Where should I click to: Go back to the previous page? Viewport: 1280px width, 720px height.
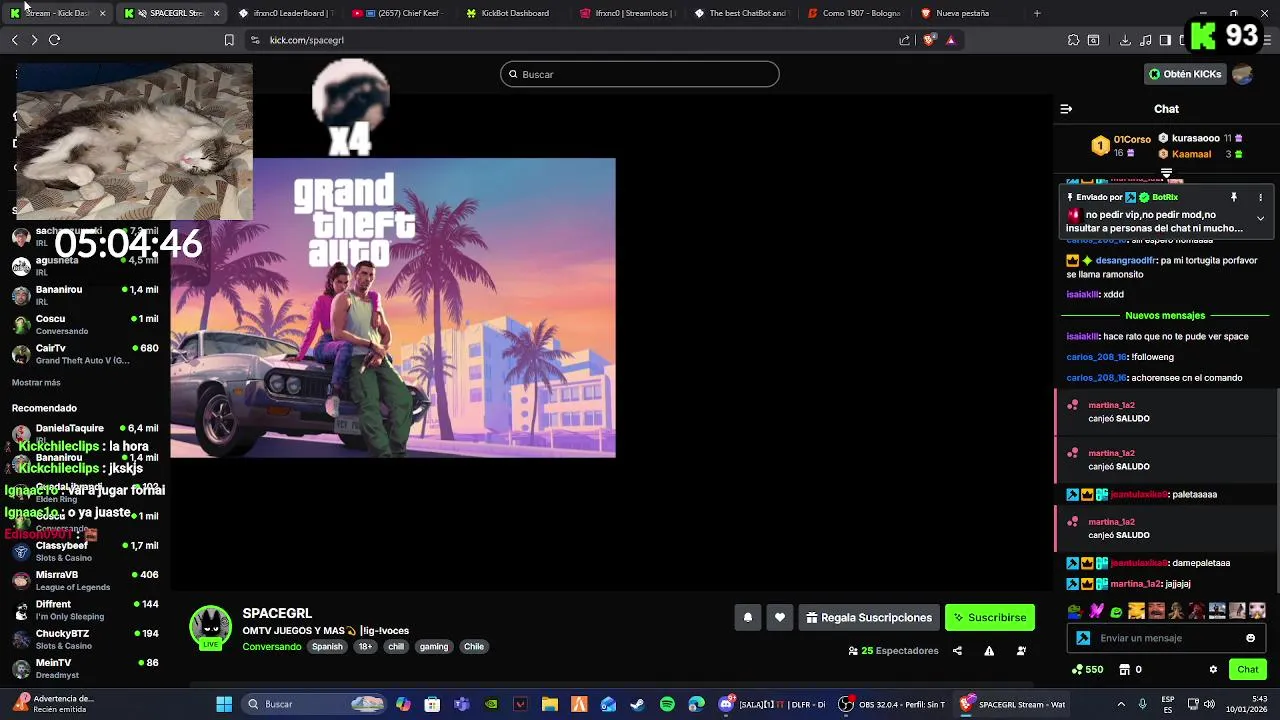pos(14,40)
